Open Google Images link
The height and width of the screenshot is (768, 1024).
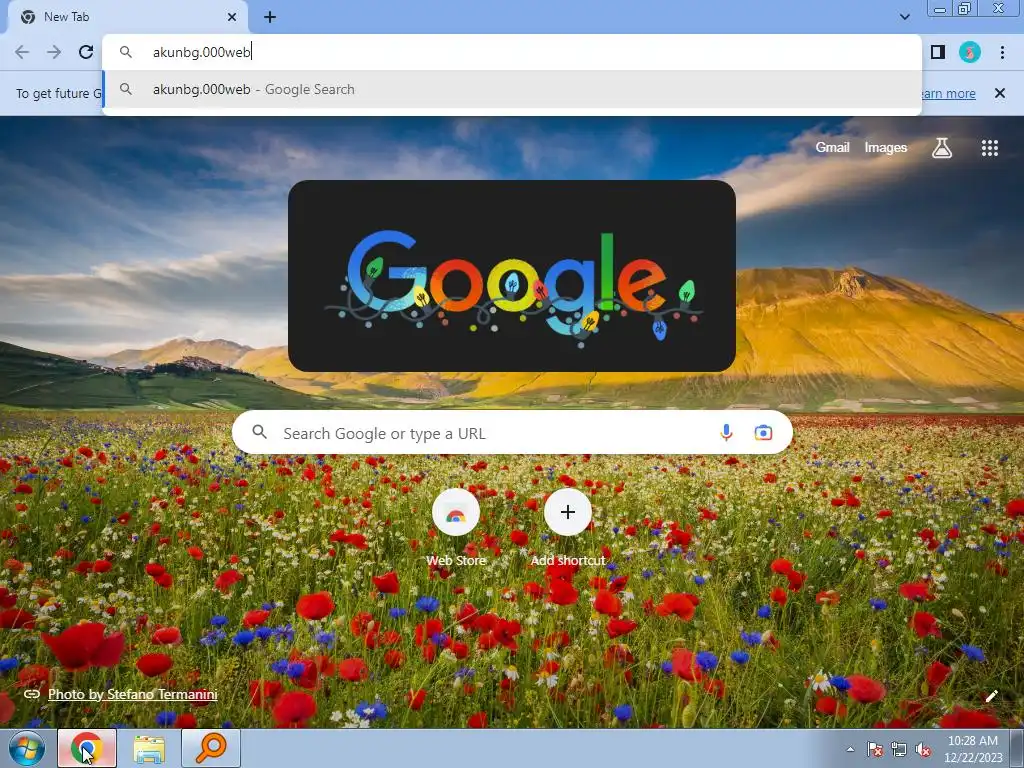click(x=886, y=148)
